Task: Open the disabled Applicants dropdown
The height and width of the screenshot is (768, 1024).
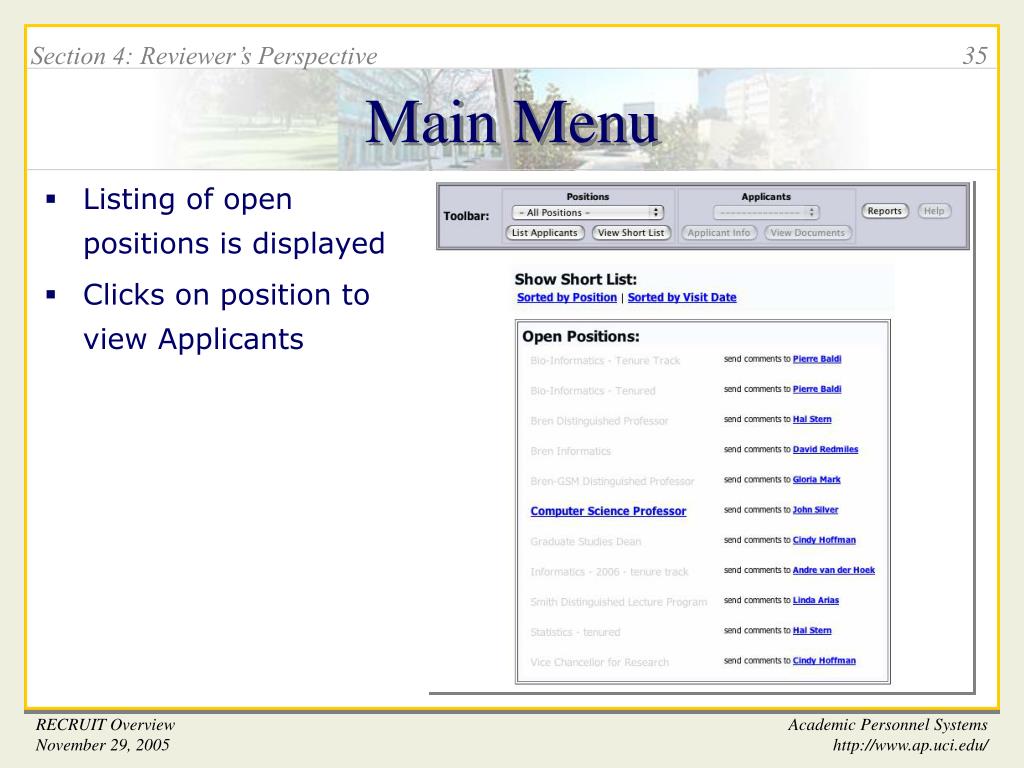Action: pos(766,212)
